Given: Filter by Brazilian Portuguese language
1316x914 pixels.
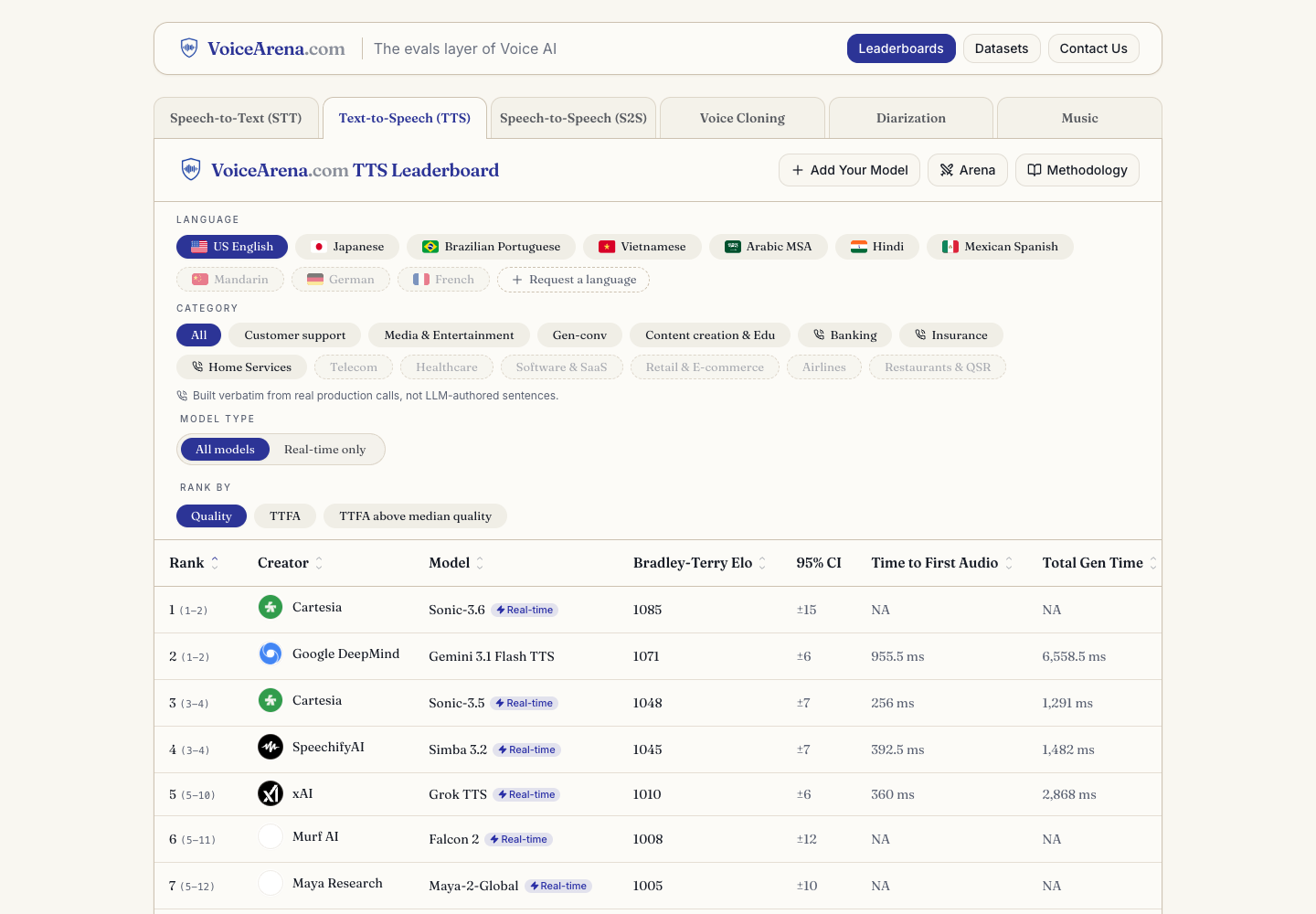Looking at the screenshot, I should [x=491, y=247].
